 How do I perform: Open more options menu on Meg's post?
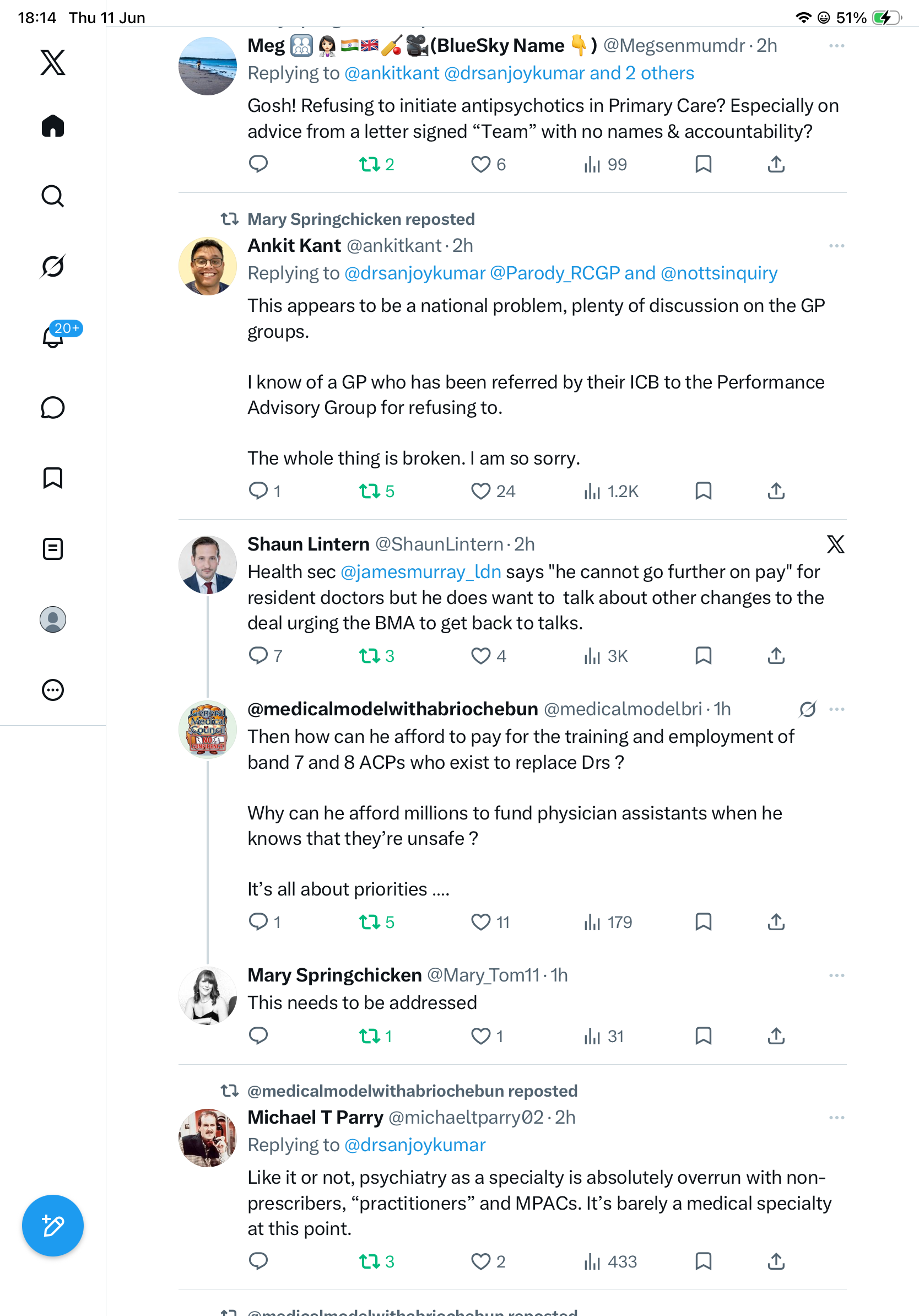(x=836, y=46)
